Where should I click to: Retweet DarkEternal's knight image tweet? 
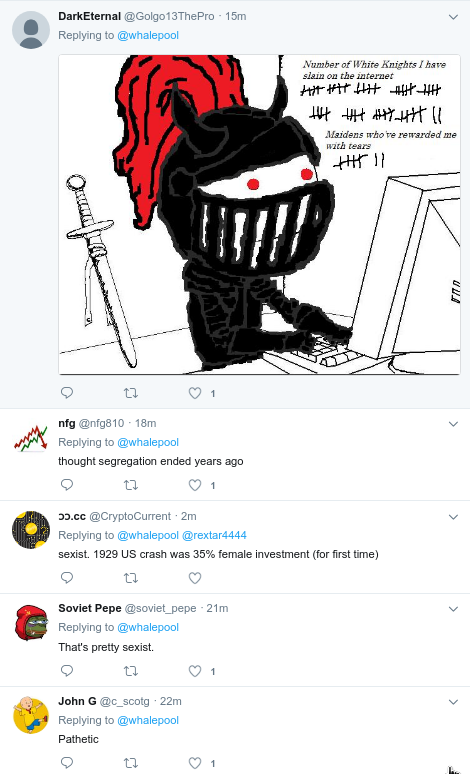[130, 393]
